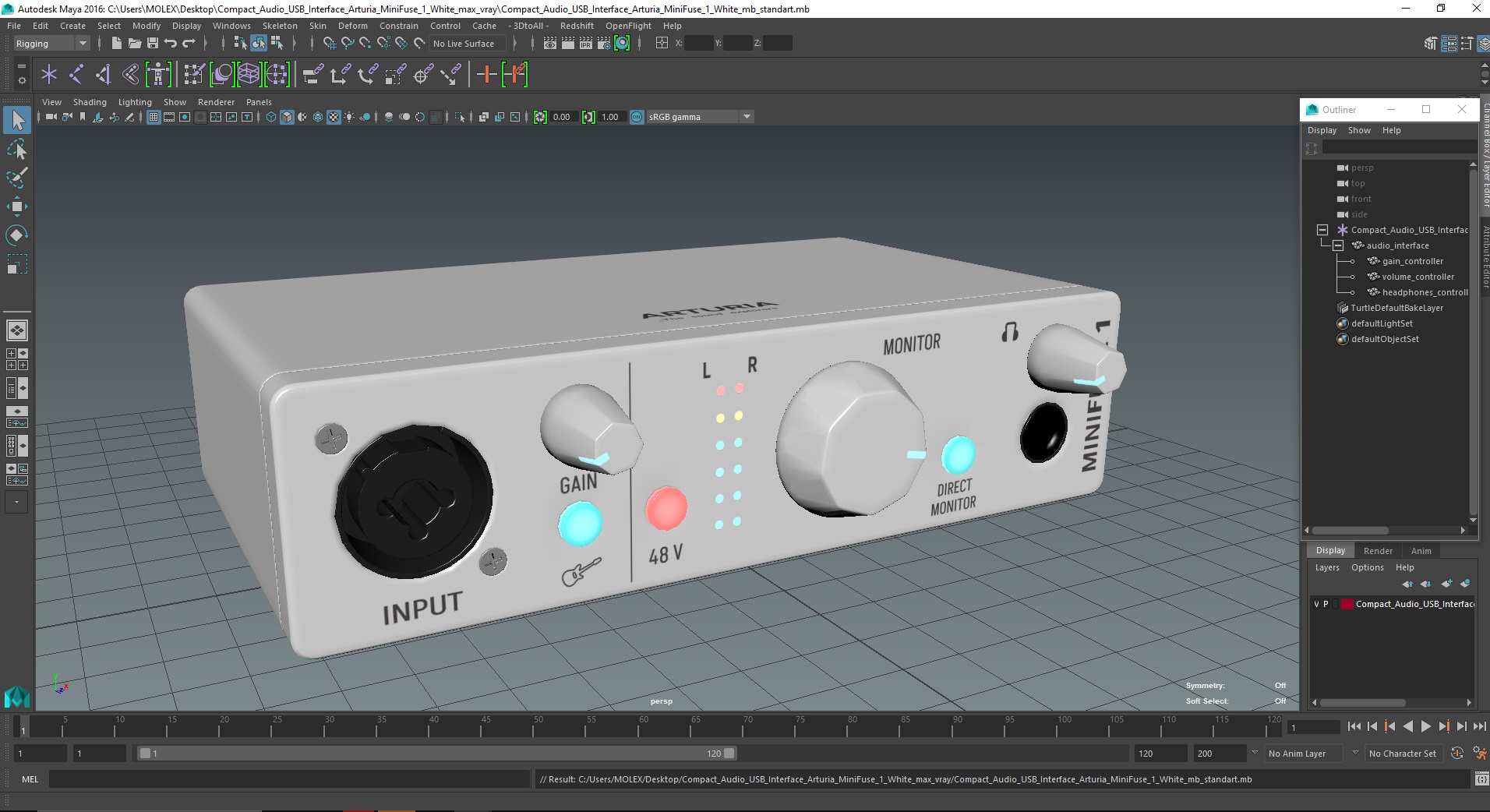The image size is (1490, 812).
Task: Select gain_controller in the Outliner
Action: 1412,261
